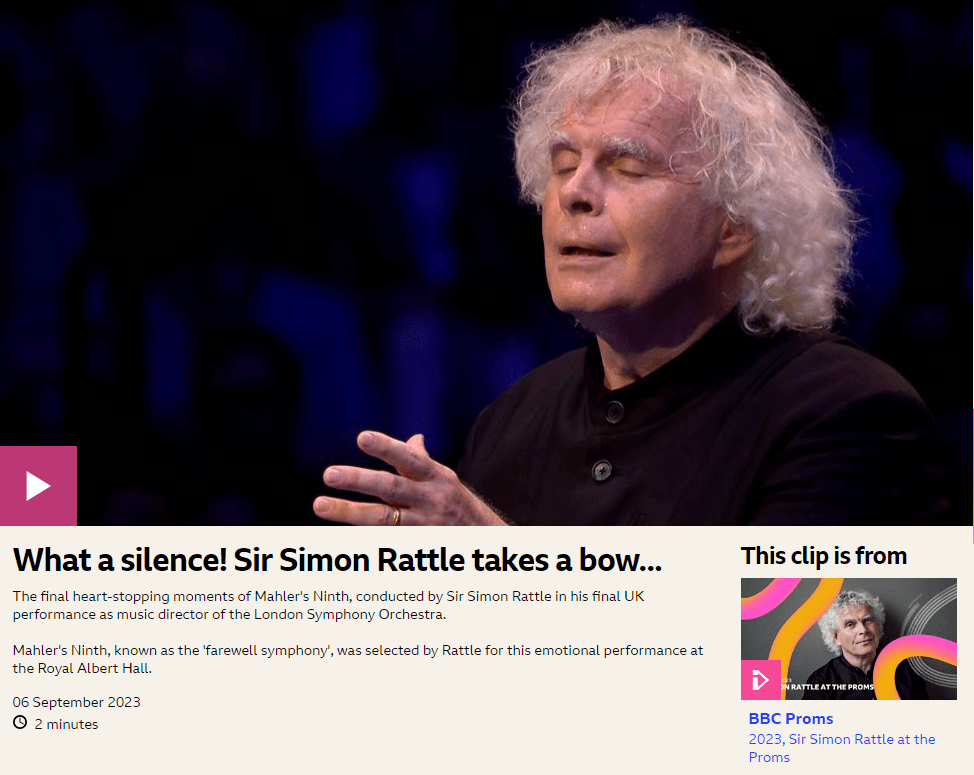Open the BBC Proms link

point(791,718)
